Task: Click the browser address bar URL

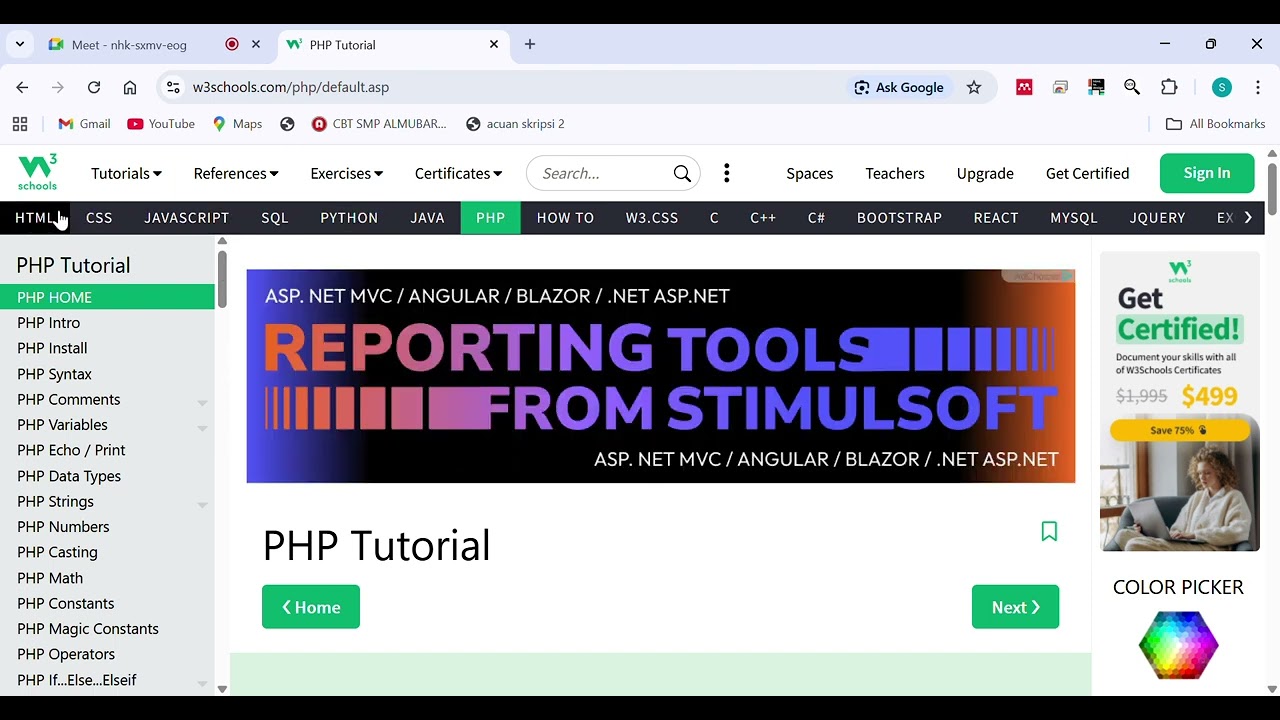Action: (x=291, y=87)
